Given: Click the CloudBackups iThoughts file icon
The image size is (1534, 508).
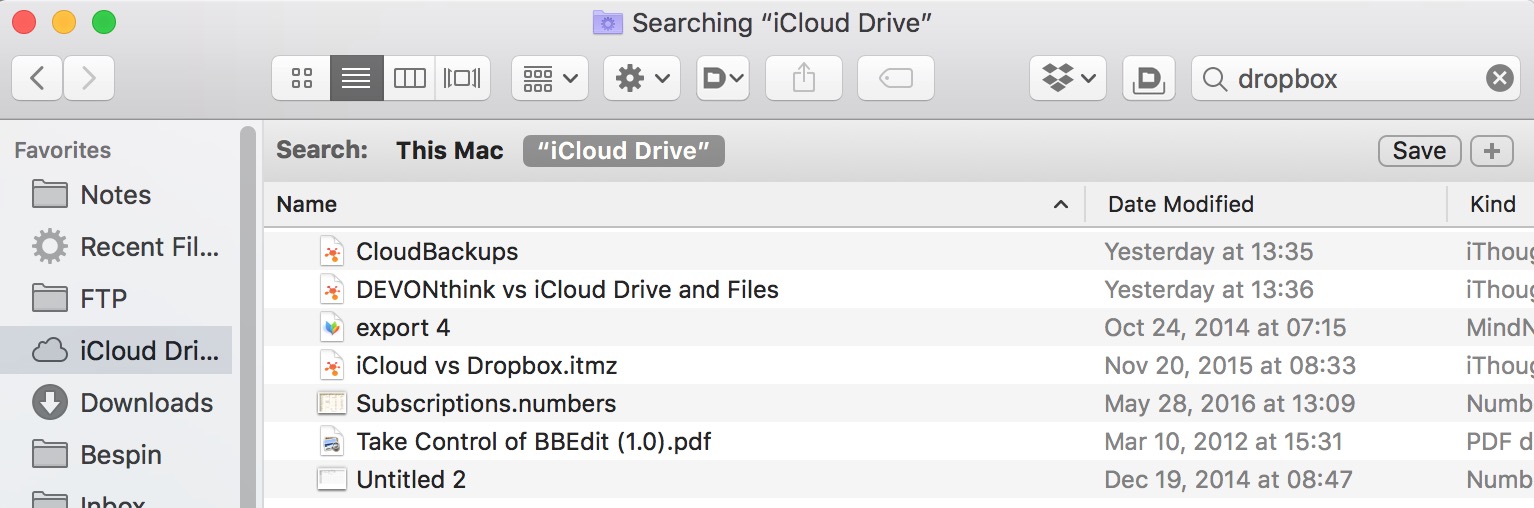Looking at the screenshot, I should [x=331, y=252].
